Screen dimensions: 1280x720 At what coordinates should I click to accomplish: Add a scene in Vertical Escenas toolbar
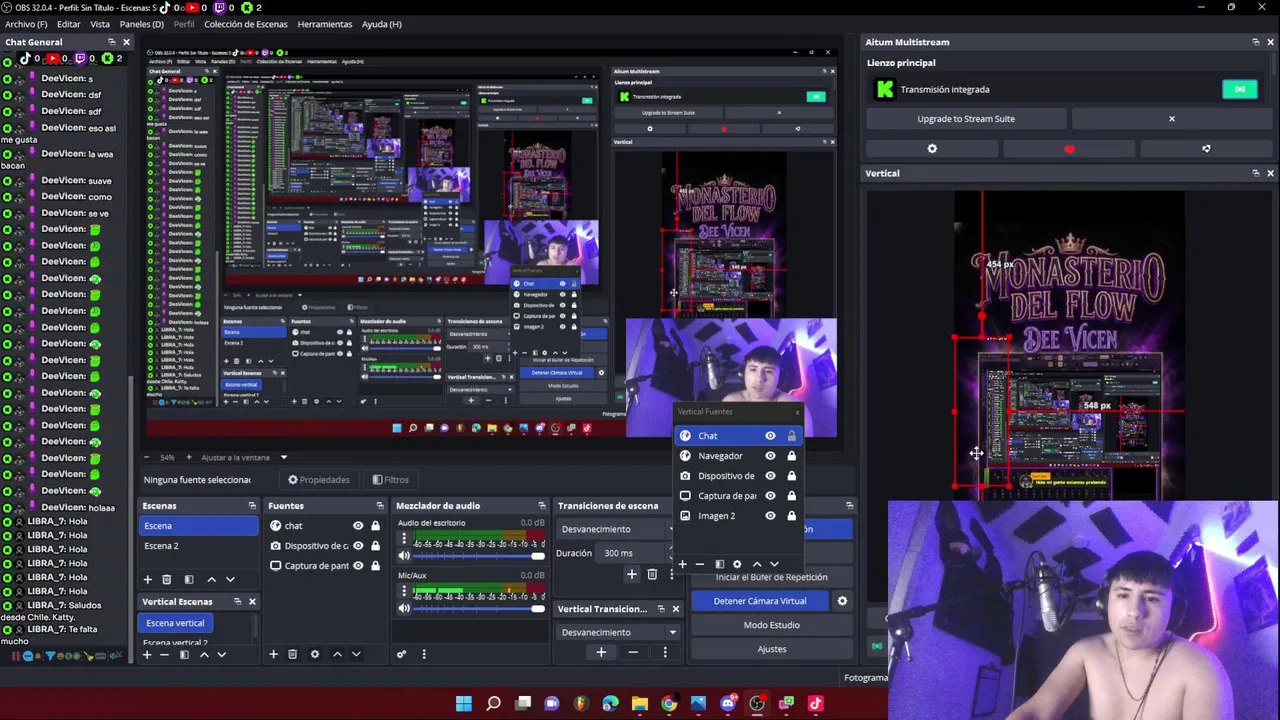pos(146,655)
